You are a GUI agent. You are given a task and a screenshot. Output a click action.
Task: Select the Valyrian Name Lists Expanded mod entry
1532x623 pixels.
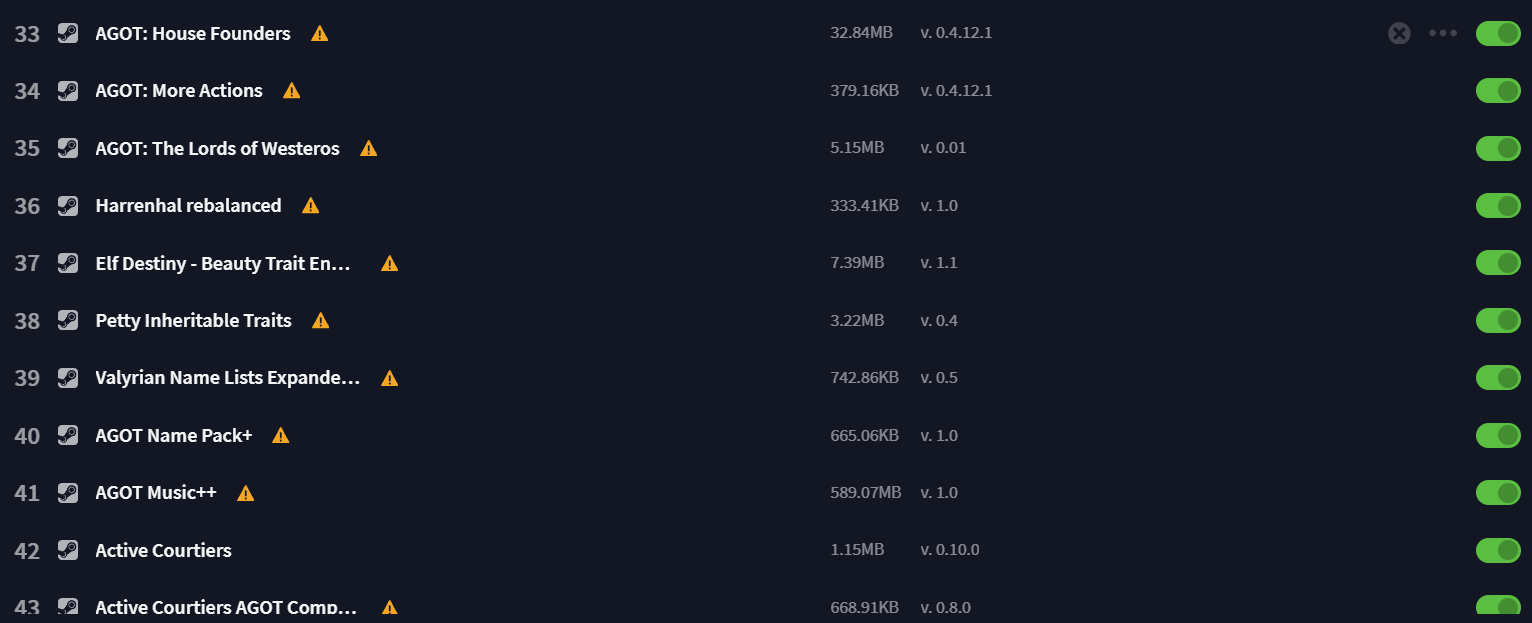coord(228,378)
